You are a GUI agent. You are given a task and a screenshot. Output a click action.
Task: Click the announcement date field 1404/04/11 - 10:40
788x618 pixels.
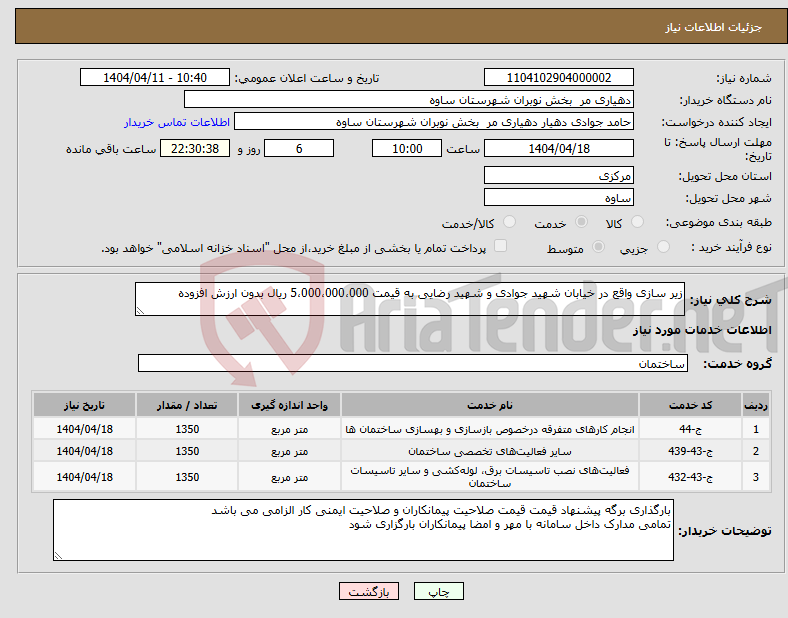coord(155,77)
